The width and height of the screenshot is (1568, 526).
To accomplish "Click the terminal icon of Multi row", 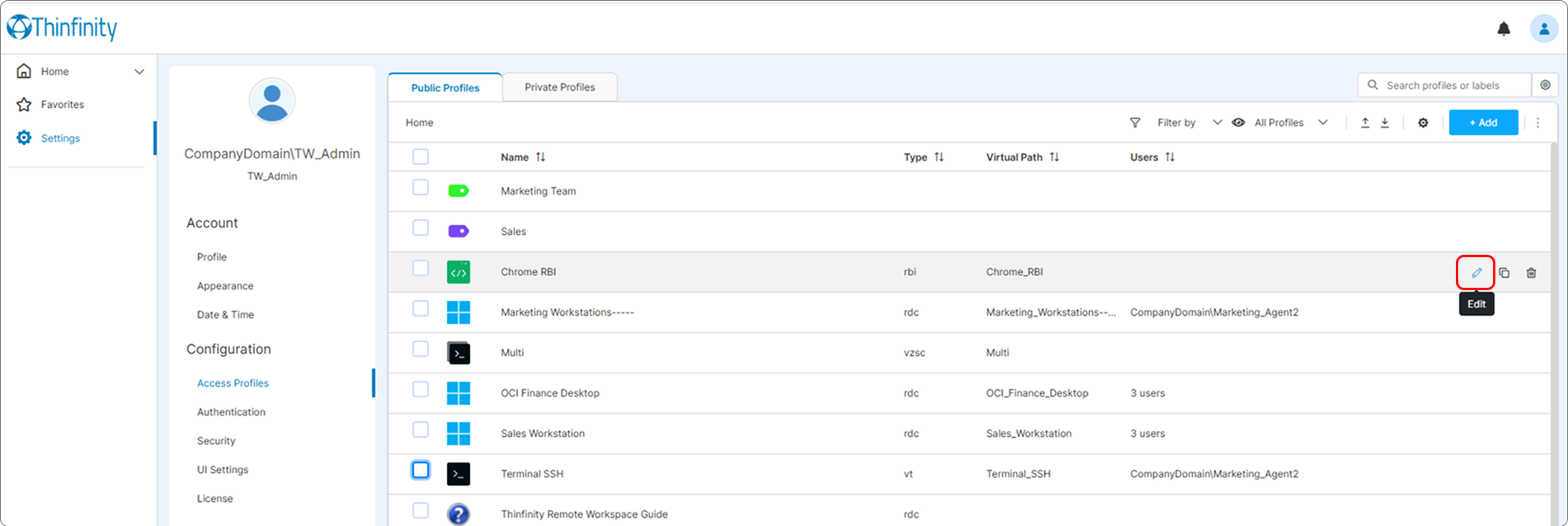I will (459, 353).
